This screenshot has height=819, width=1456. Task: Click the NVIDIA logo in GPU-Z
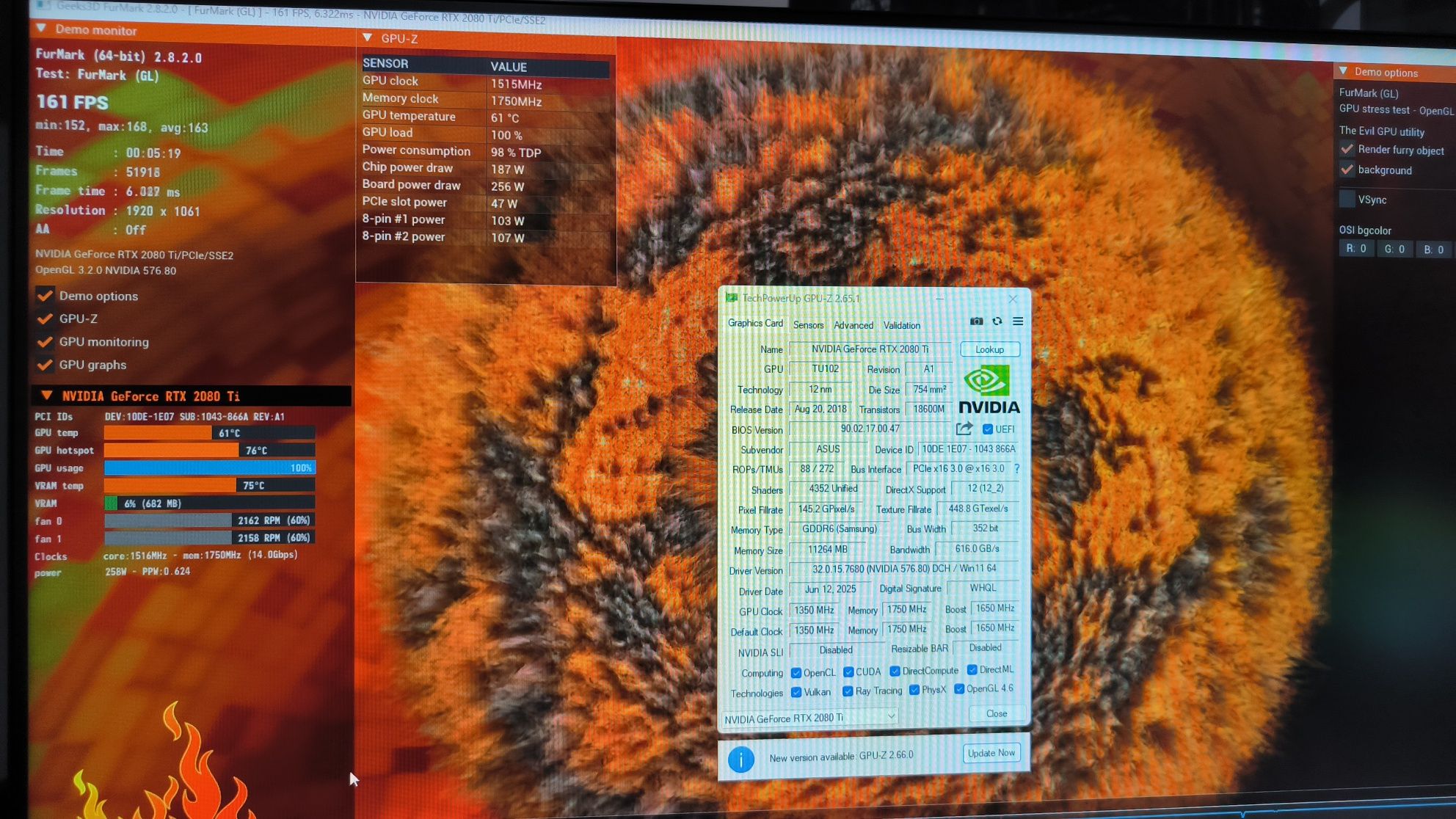click(x=989, y=391)
